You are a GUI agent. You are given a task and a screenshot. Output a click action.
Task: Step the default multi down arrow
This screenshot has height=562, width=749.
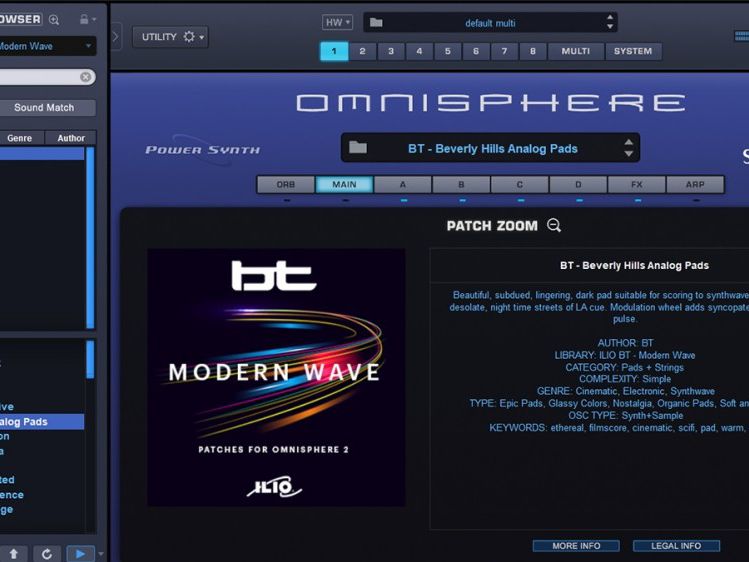point(610,27)
